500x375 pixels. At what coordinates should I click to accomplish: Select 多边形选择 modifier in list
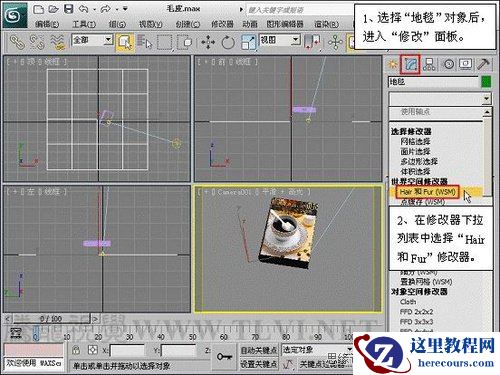click(419, 162)
